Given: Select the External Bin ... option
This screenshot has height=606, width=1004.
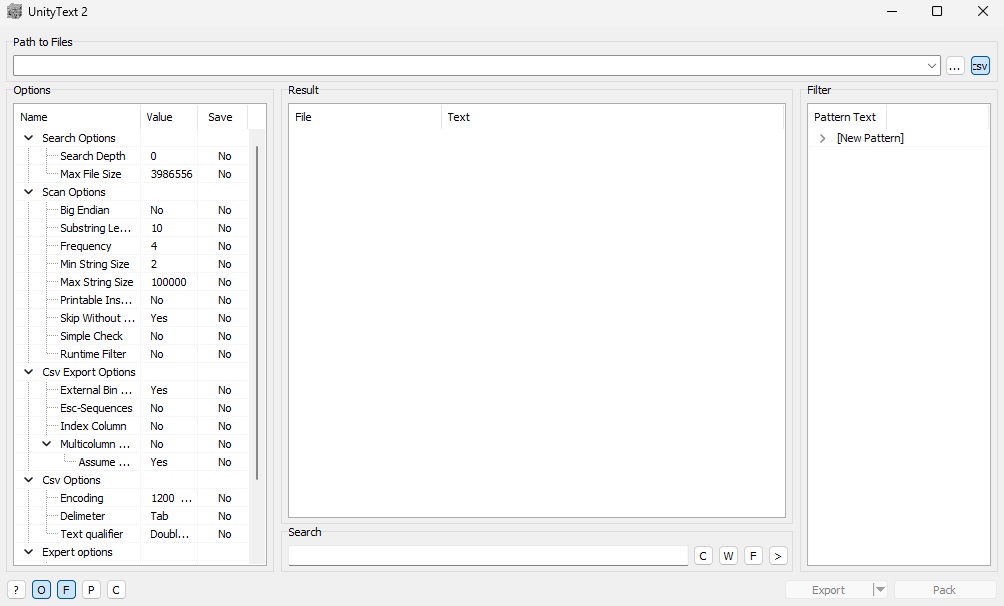Looking at the screenshot, I should [96, 390].
